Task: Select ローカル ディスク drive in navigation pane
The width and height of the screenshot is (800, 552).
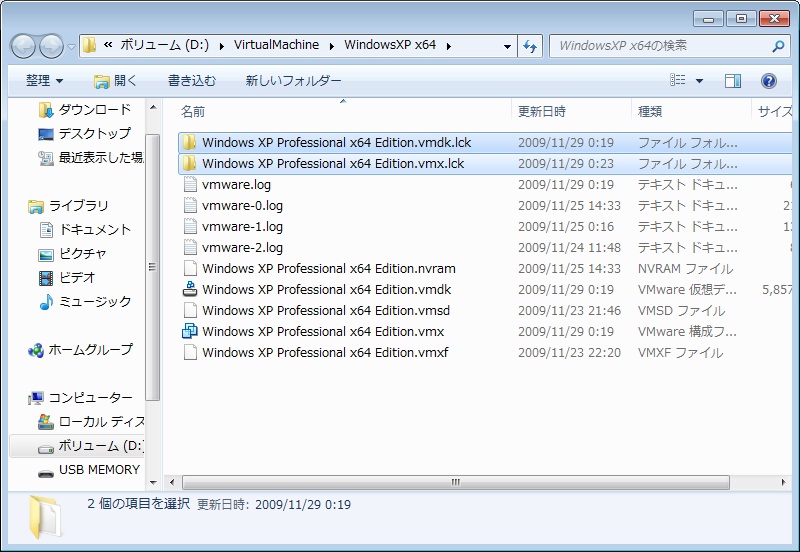Action: (x=91, y=421)
